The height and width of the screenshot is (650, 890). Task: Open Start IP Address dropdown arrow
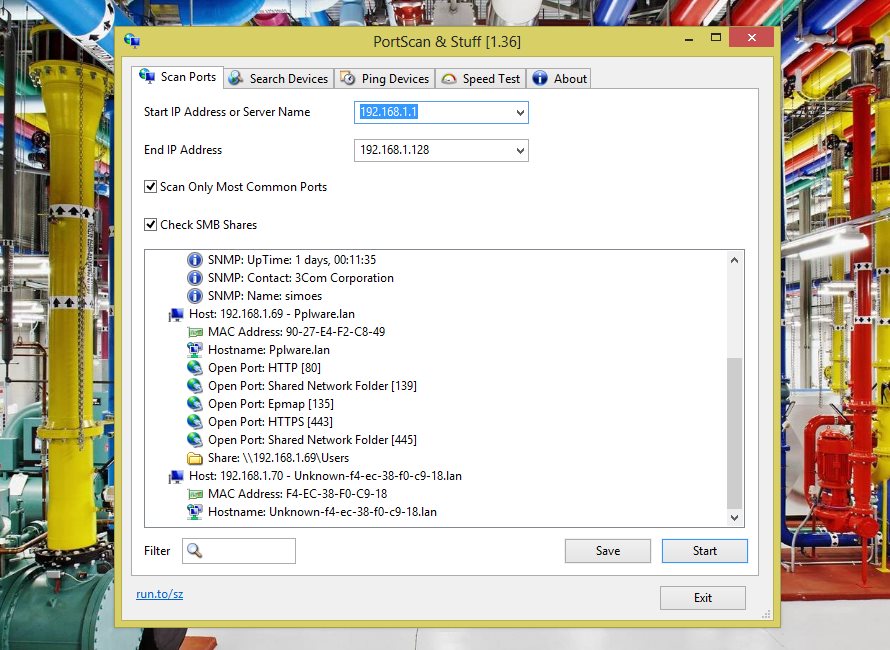pos(520,112)
